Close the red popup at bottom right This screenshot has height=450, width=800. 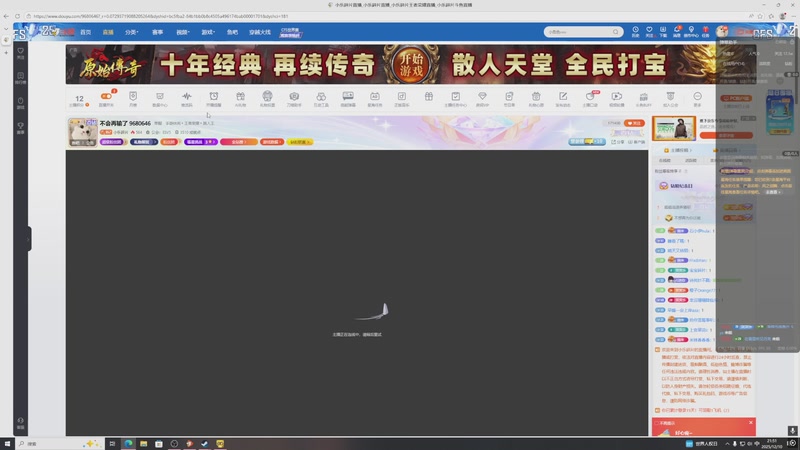(751, 422)
